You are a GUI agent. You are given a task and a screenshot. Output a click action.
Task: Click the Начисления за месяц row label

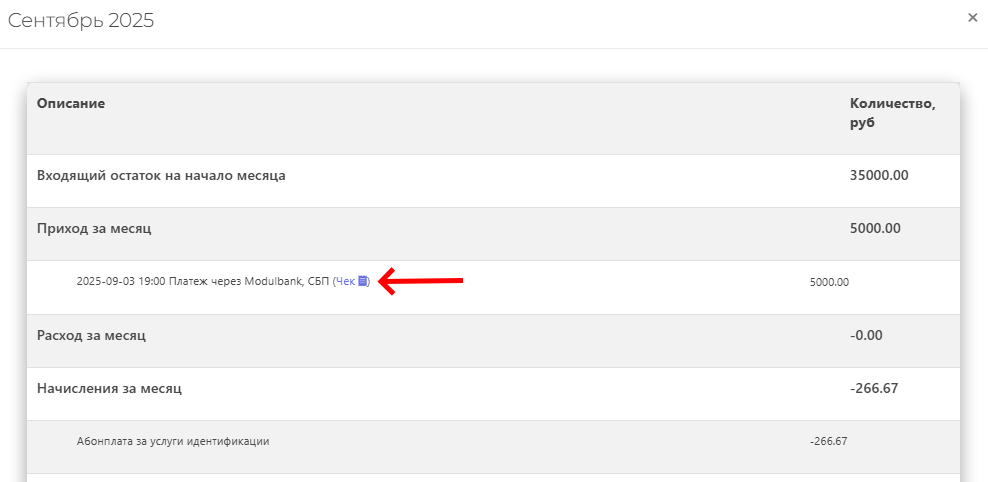tap(109, 388)
